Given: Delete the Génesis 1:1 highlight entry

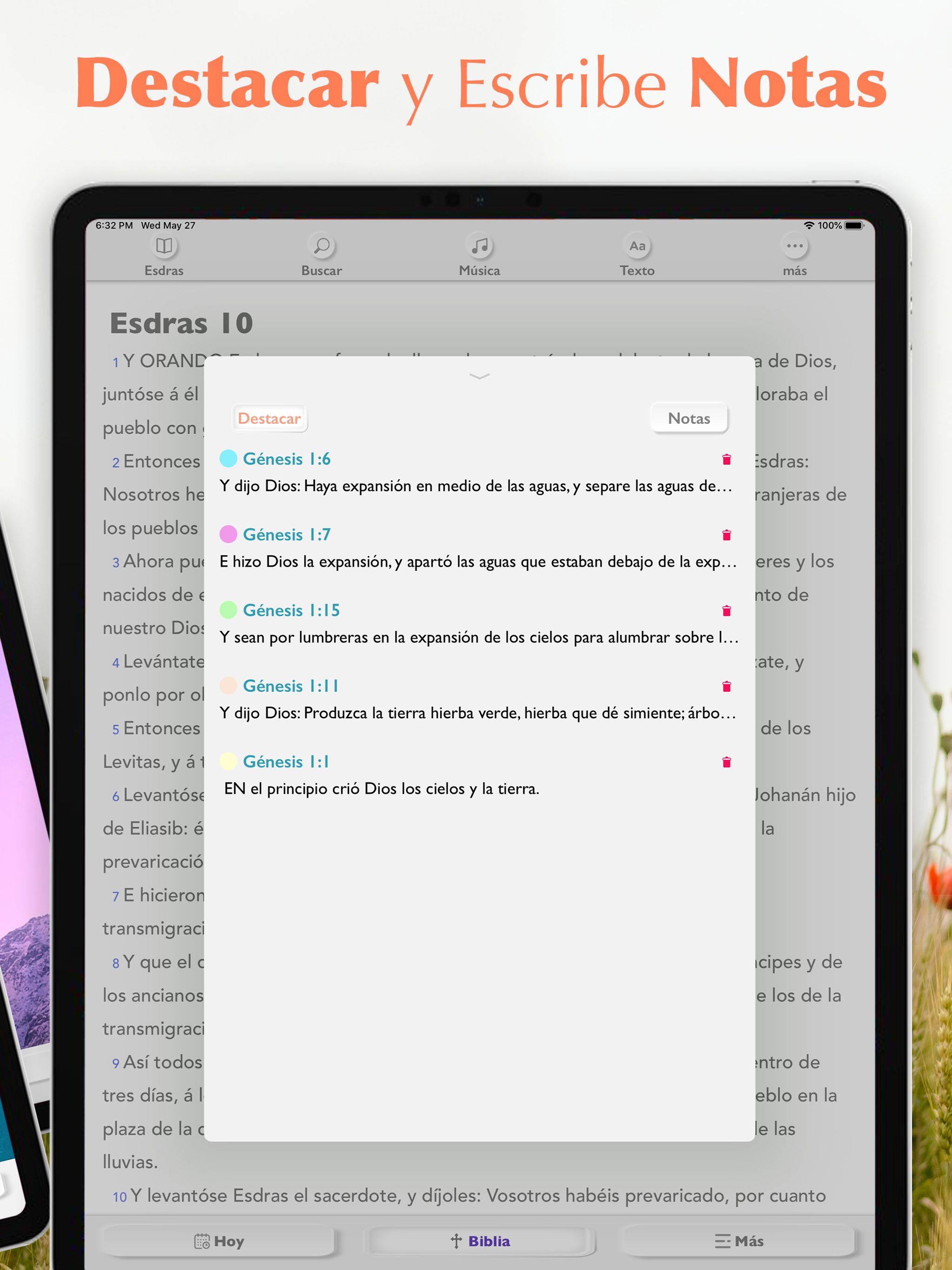Looking at the screenshot, I should (727, 762).
